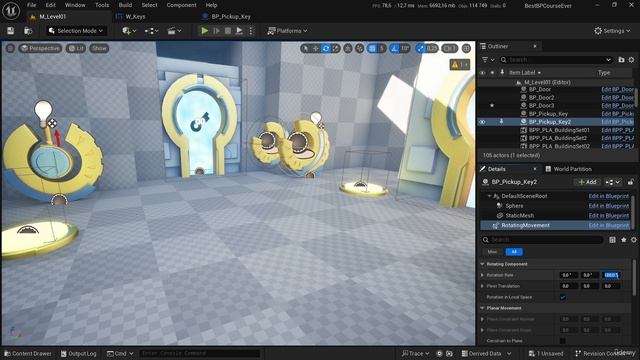
Task: Toggle visibility of BP_Pickup_Key2
Action: click(x=482, y=122)
